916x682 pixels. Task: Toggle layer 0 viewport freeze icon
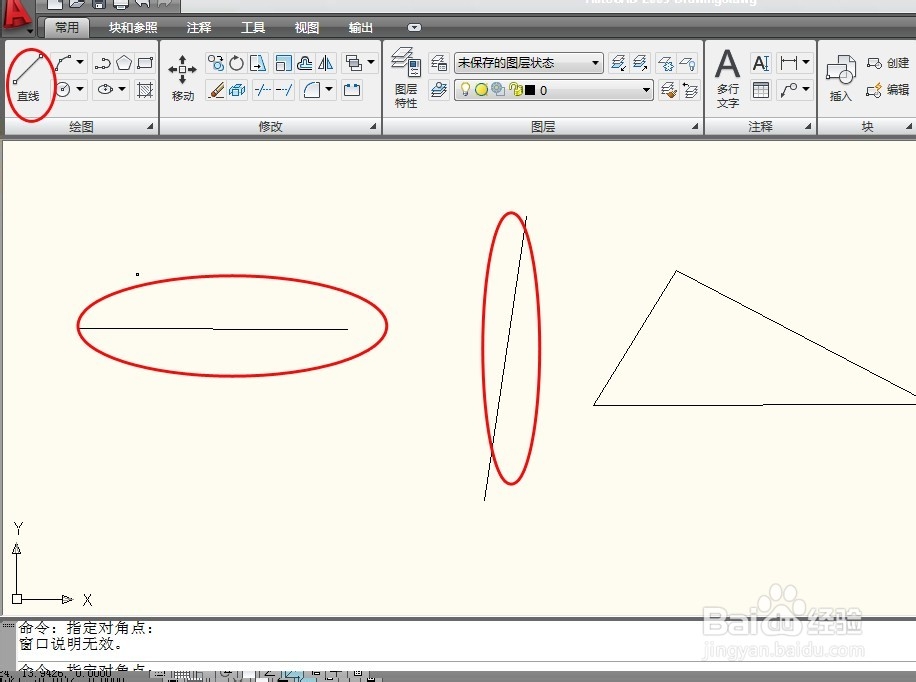tap(497, 89)
